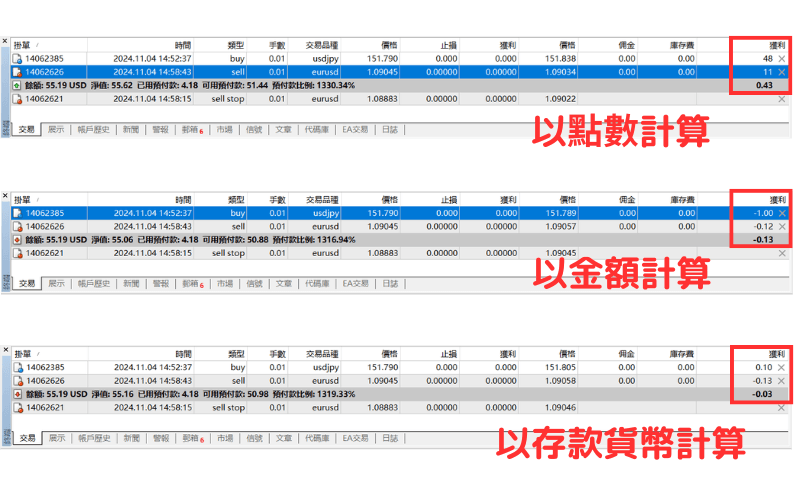Image resolution: width=800 pixels, height=500 pixels.
Task: Sort by the 時間 column header in the equity 55.62 panel
Action: click(x=140, y=45)
